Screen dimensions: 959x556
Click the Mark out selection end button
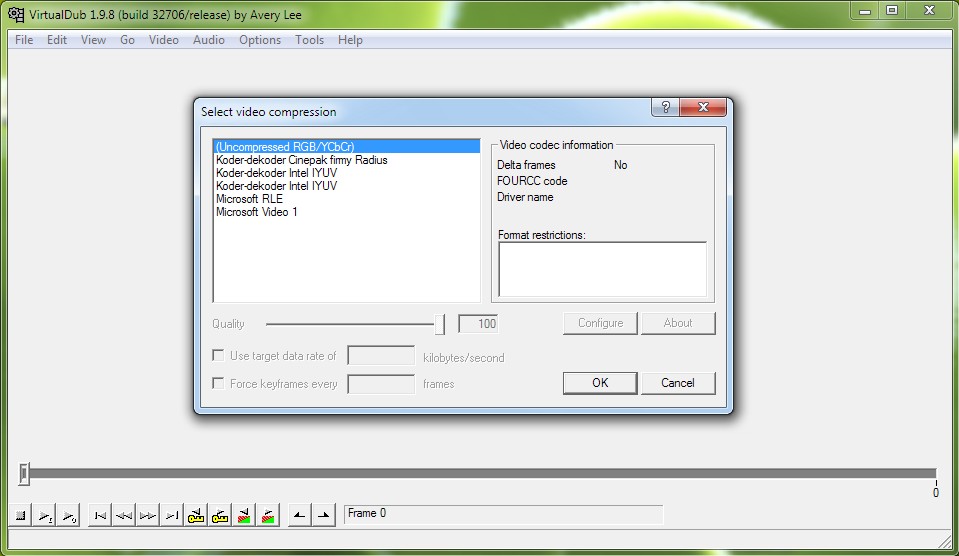pyautogui.click(x=324, y=516)
